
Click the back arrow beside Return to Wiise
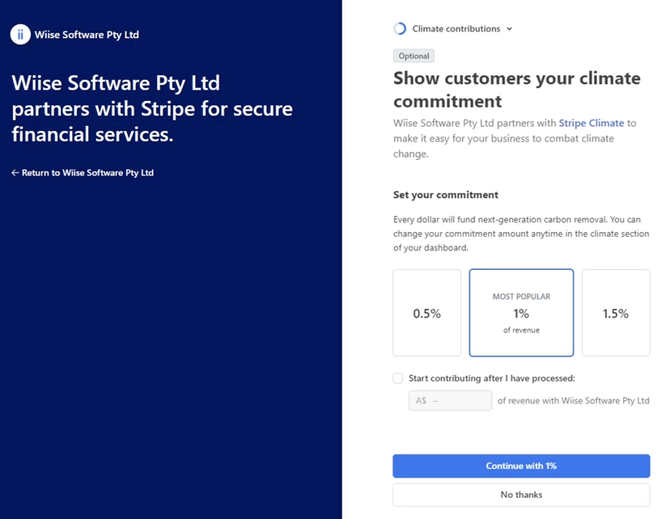tap(15, 173)
